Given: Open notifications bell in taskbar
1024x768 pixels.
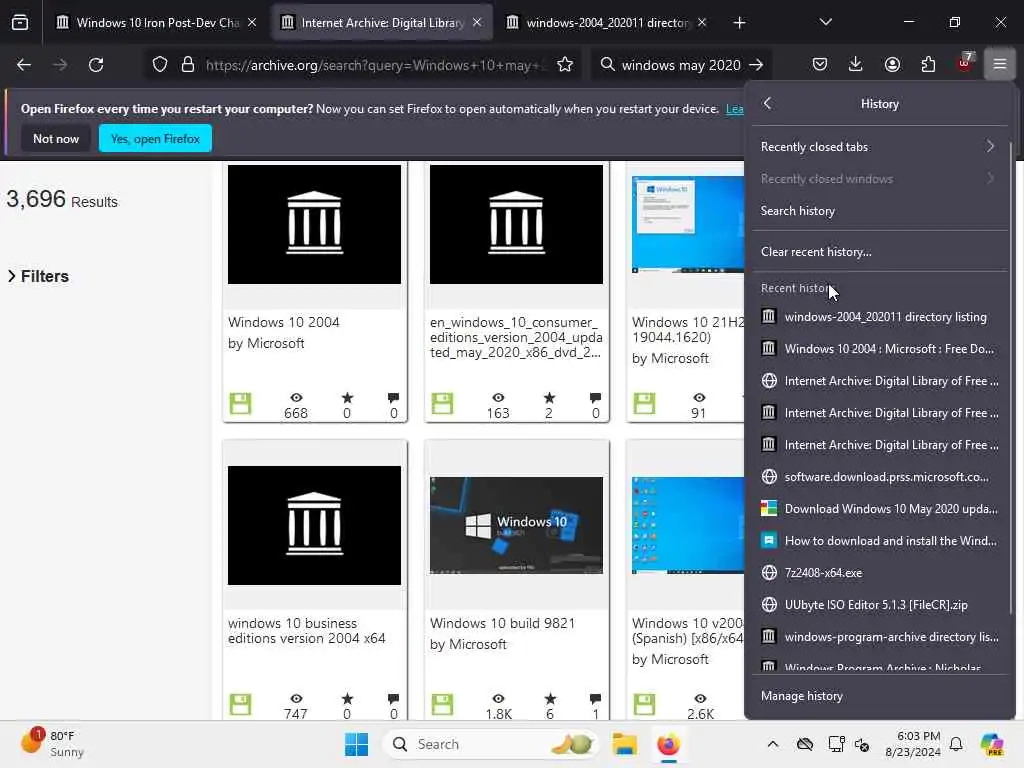Looking at the screenshot, I should [956, 744].
